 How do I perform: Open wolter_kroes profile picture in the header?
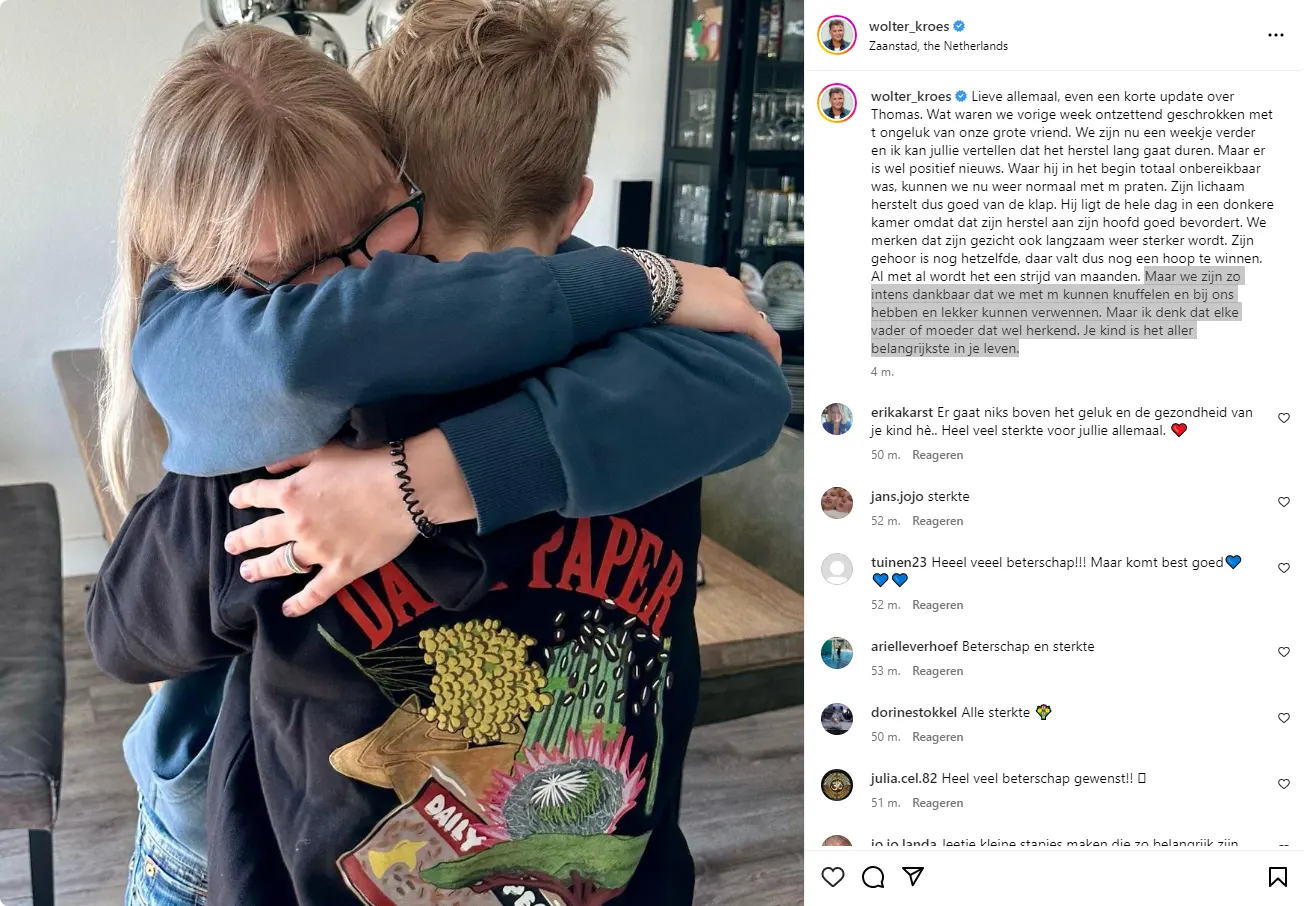tap(837, 35)
